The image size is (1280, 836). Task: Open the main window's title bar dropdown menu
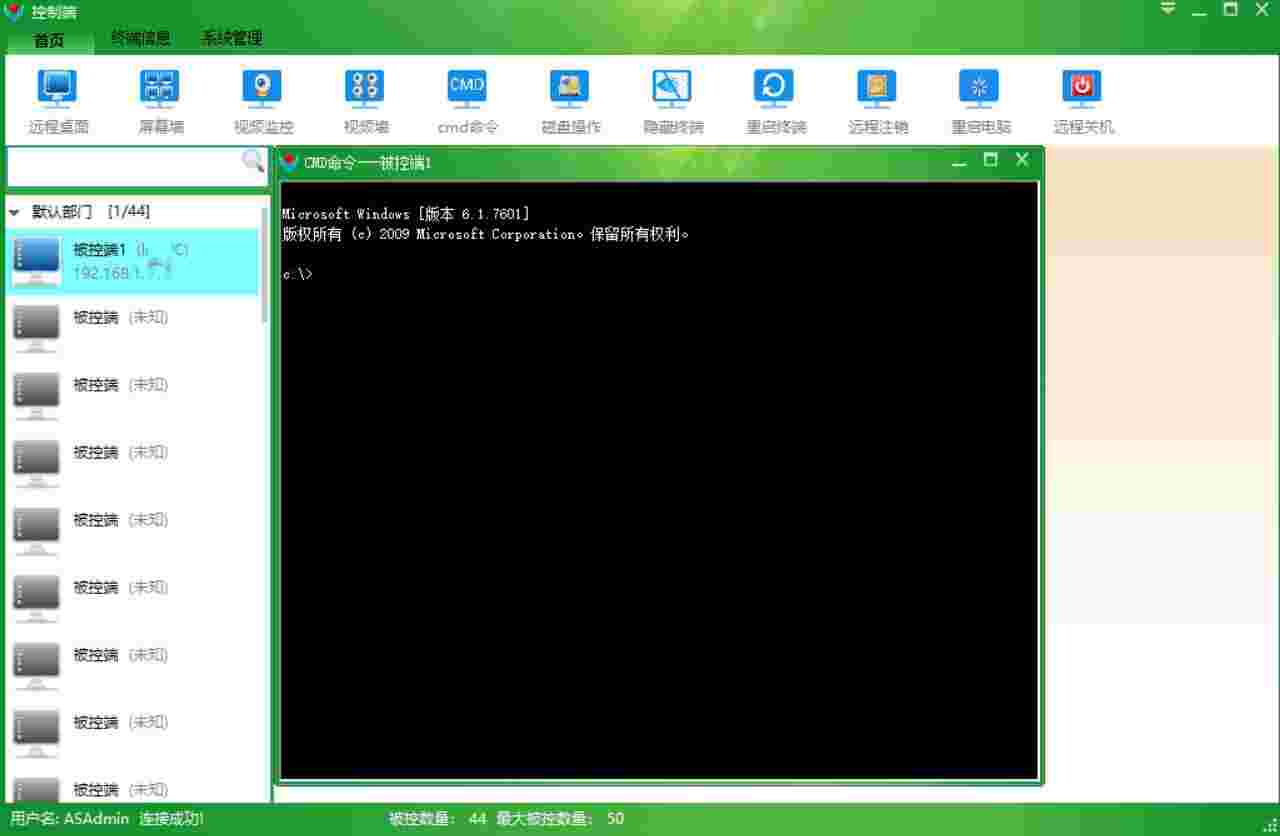point(1168,9)
